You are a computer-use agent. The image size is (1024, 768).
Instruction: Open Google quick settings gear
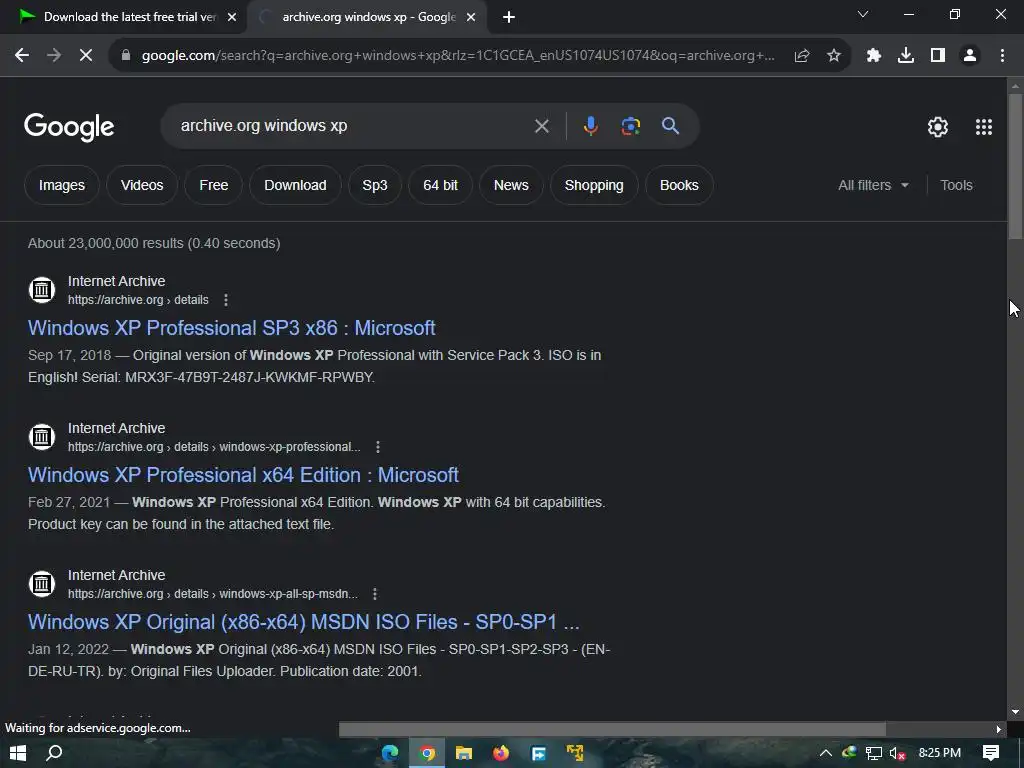pos(938,127)
